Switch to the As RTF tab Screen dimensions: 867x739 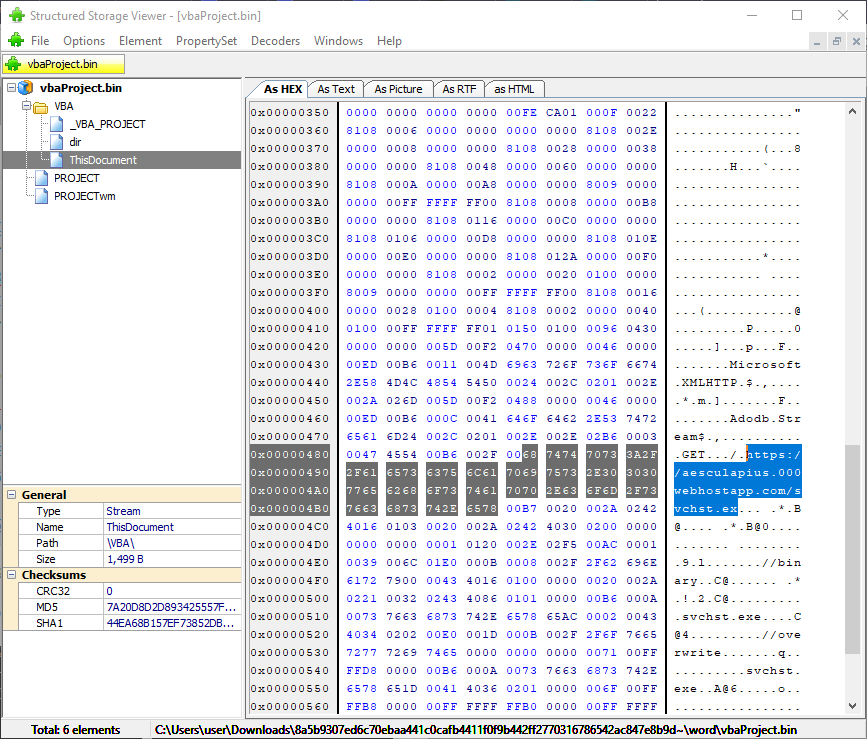pos(459,89)
